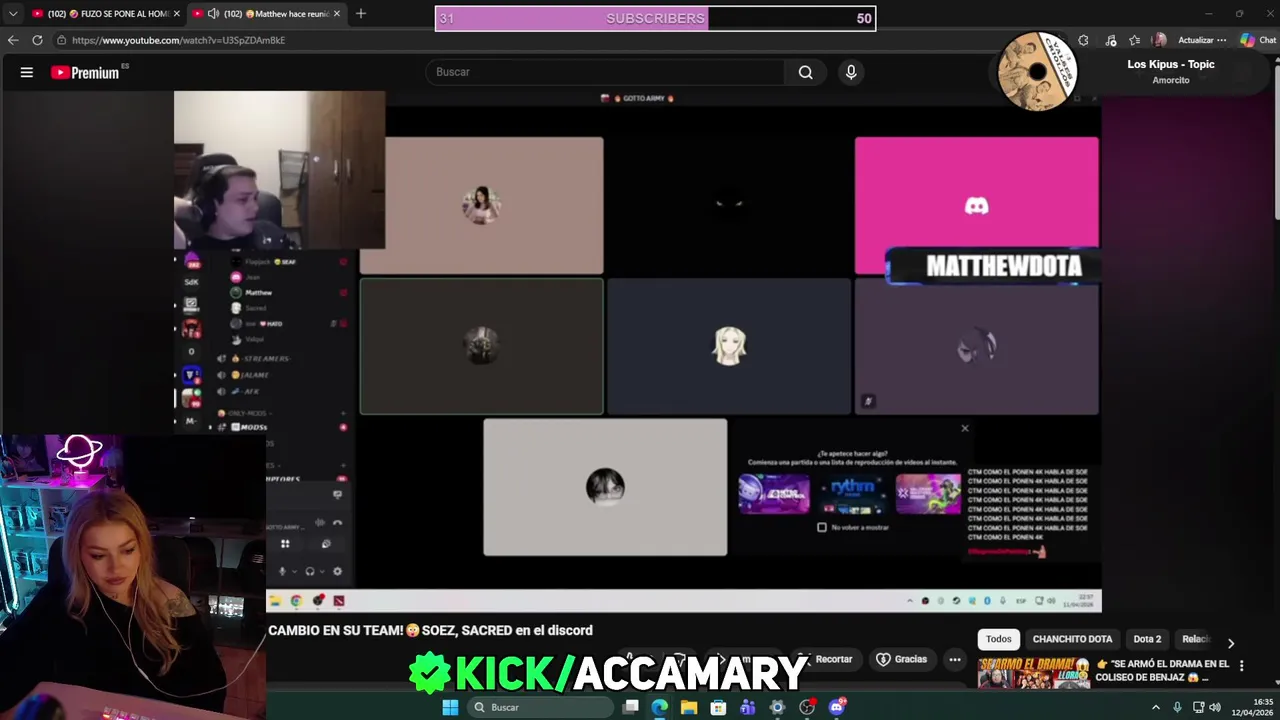The image size is (1280, 720).
Task: Open the YouTube hamburger guide menu
Action: [27, 72]
